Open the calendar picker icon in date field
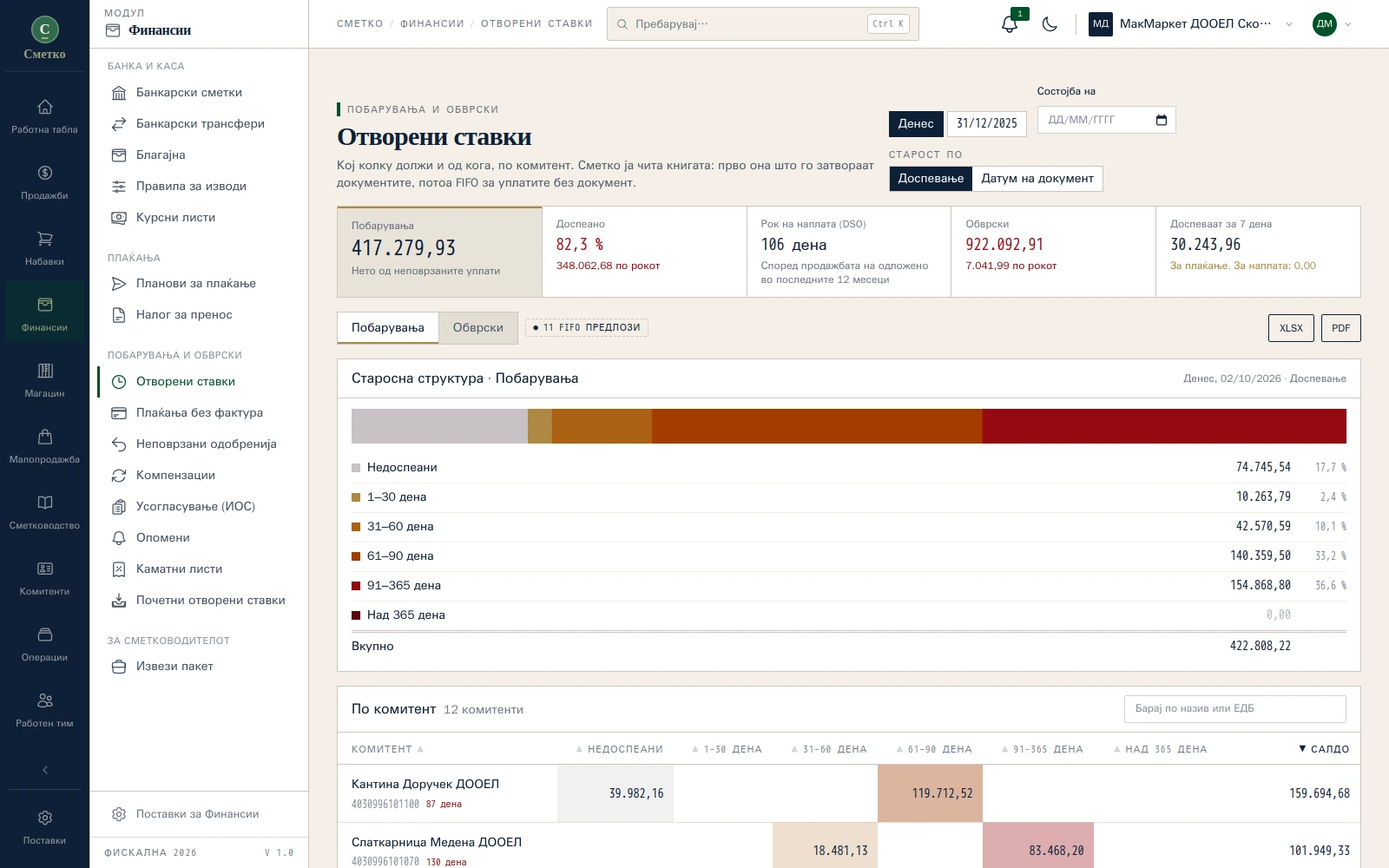Viewport: 1389px width, 868px height. [1162, 120]
